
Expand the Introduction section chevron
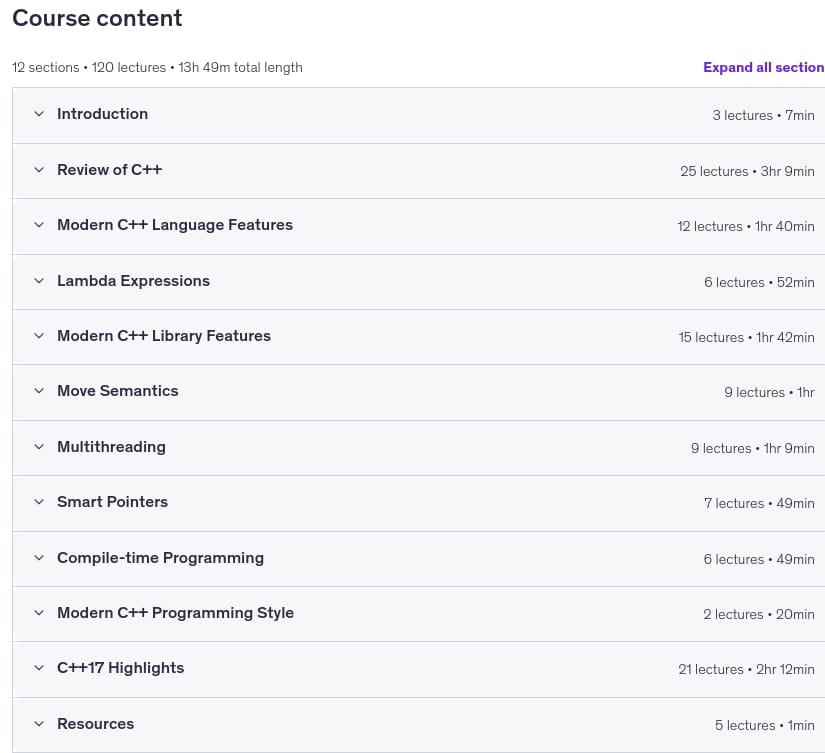tap(39, 114)
